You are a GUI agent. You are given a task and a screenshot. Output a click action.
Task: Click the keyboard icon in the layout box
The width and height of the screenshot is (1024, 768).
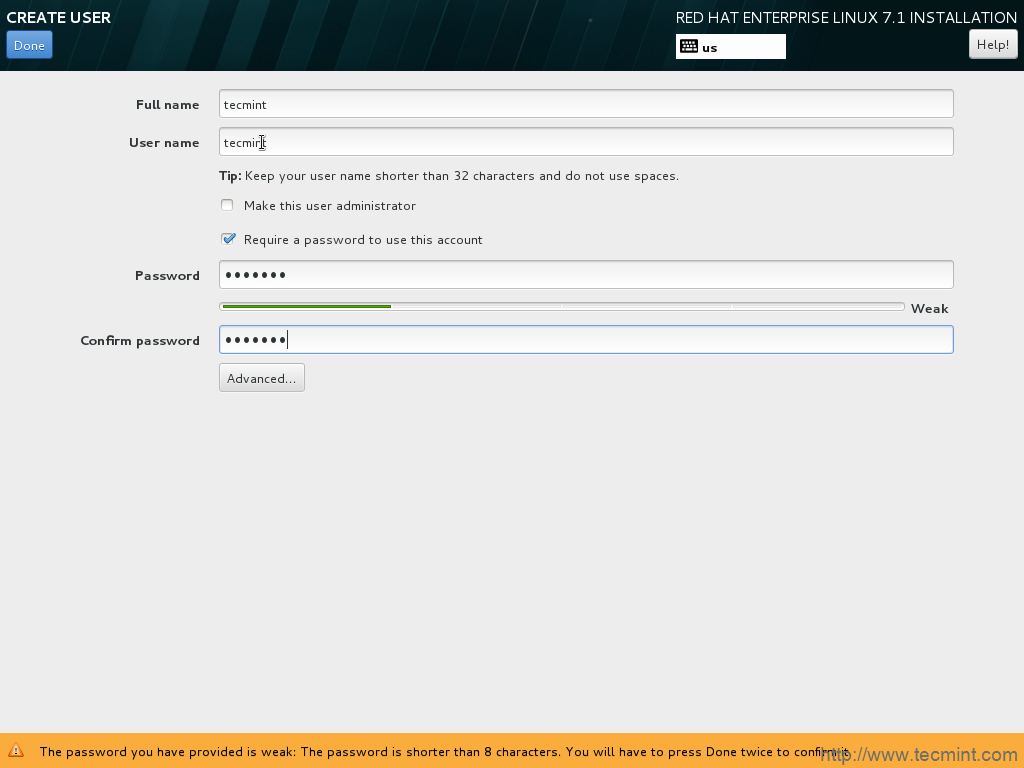(x=688, y=46)
